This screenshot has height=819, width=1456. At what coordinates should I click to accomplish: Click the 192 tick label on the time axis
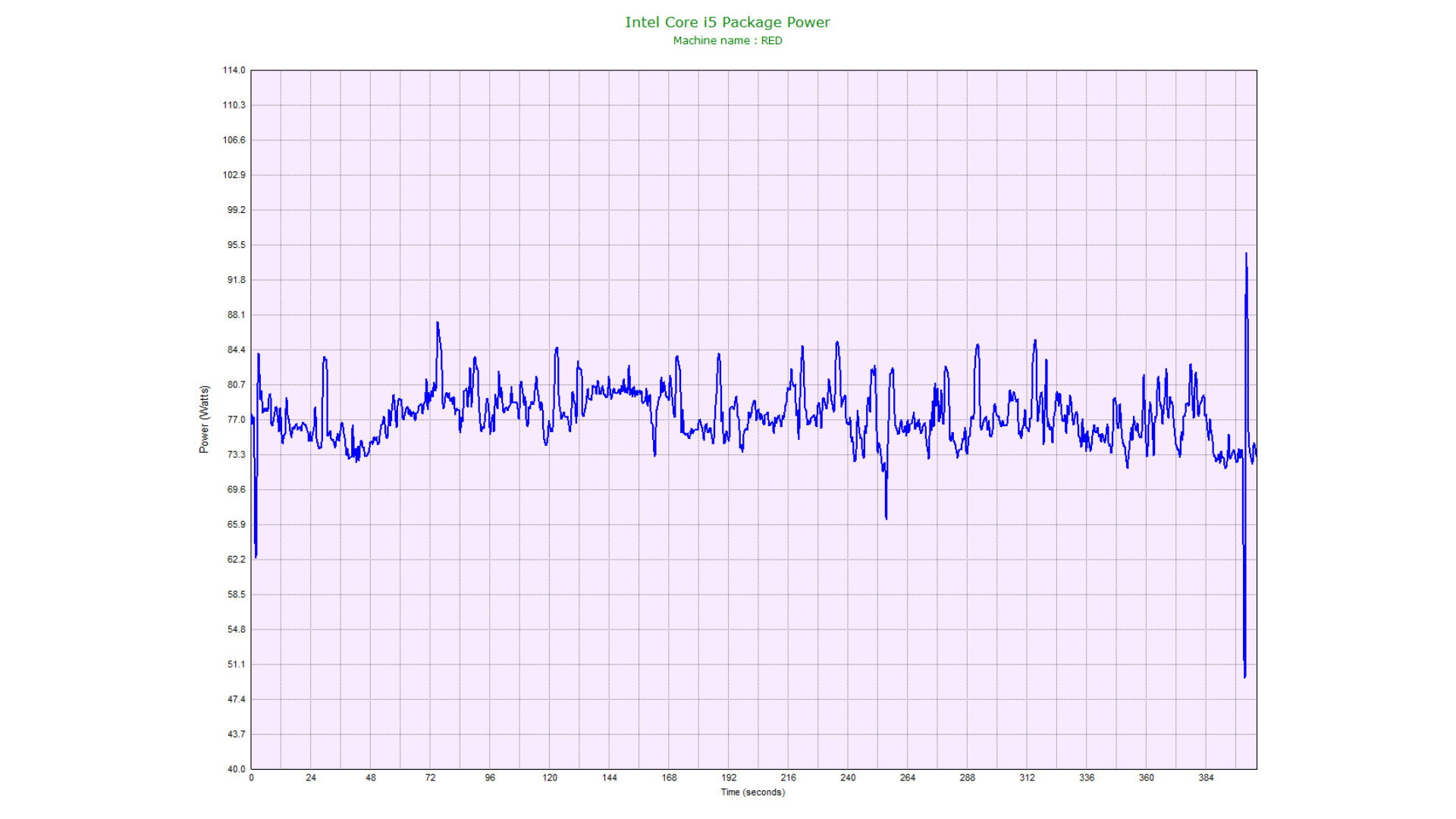click(x=729, y=778)
